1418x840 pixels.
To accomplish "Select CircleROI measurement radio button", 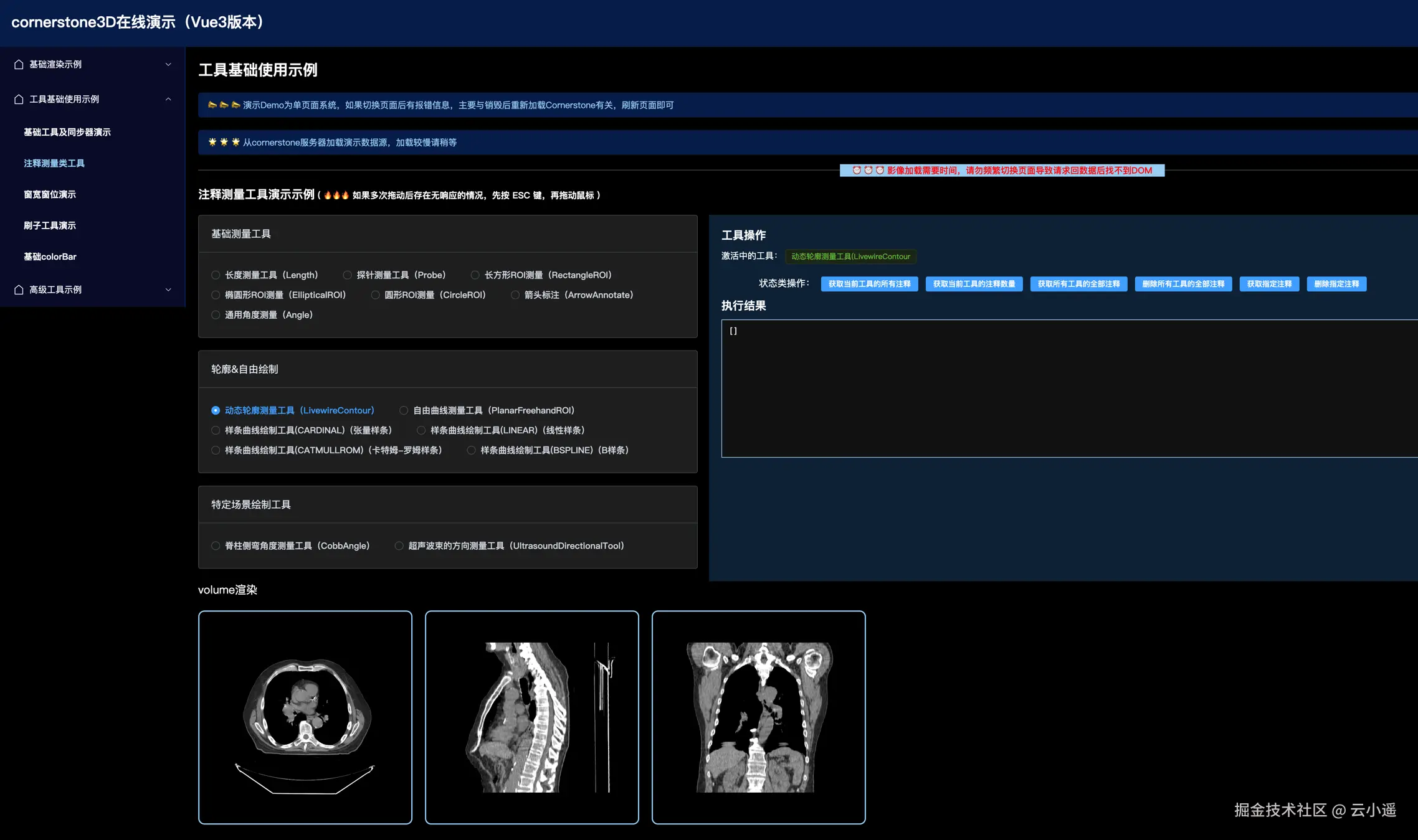I will pyautogui.click(x=375, y=295).
